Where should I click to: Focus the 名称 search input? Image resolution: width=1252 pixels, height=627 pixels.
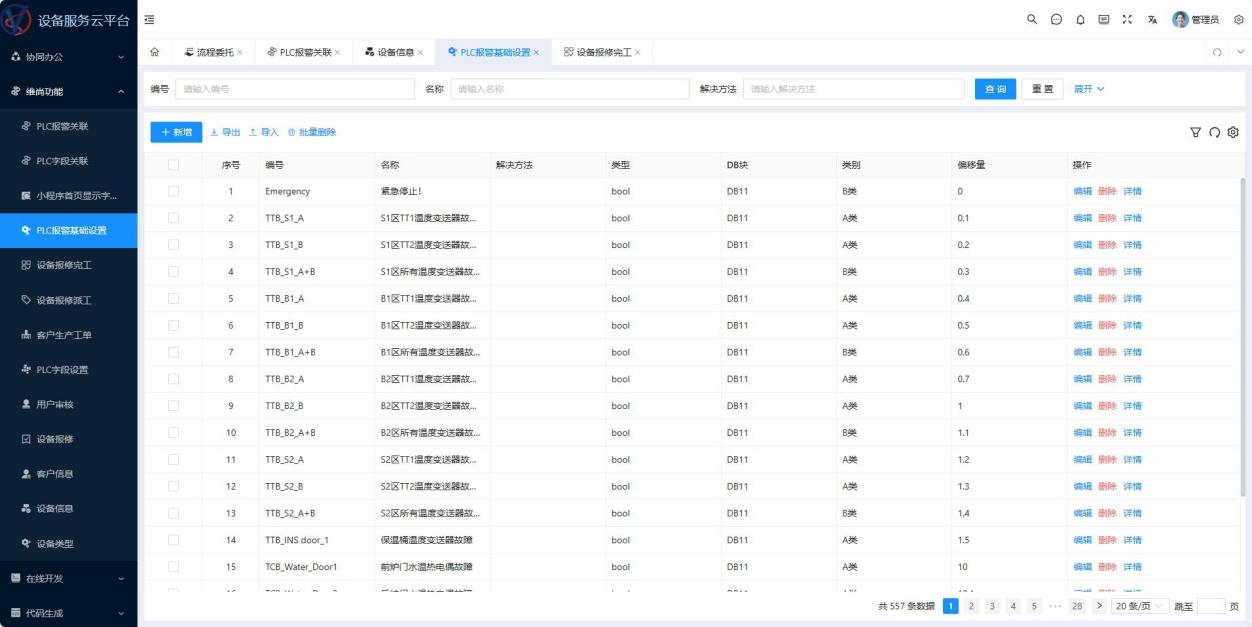point(569,89)
